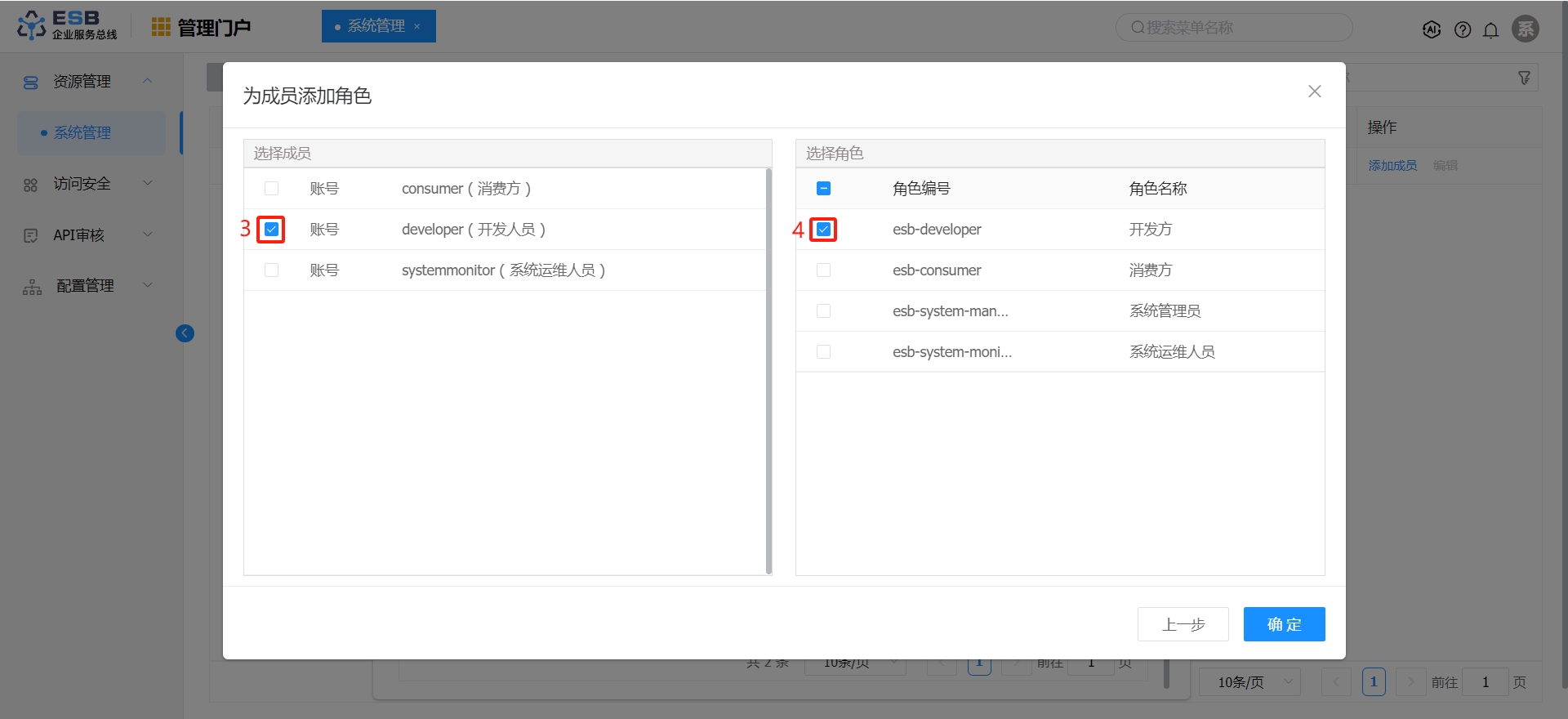Screen dimensions: 1568x719
Task: Open the management portal grid icon
Action: pyautogui.click(x=161, y=27)
